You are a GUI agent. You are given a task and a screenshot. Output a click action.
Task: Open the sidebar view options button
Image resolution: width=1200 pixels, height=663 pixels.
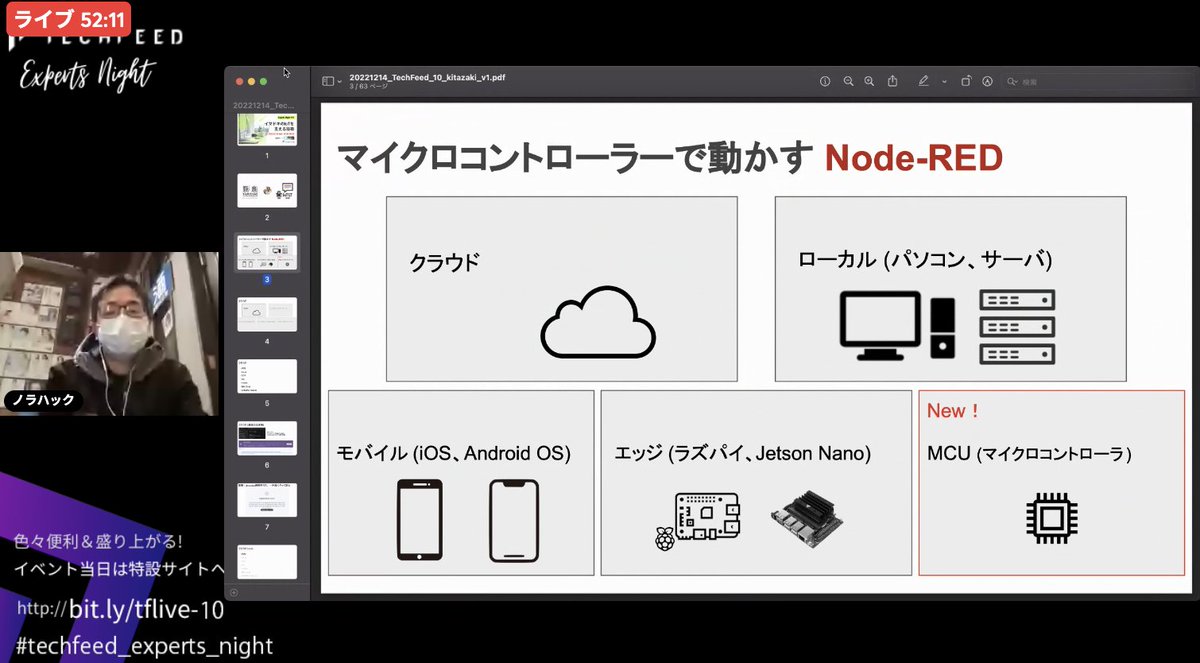pyautogui.click(x=328, y=81)
